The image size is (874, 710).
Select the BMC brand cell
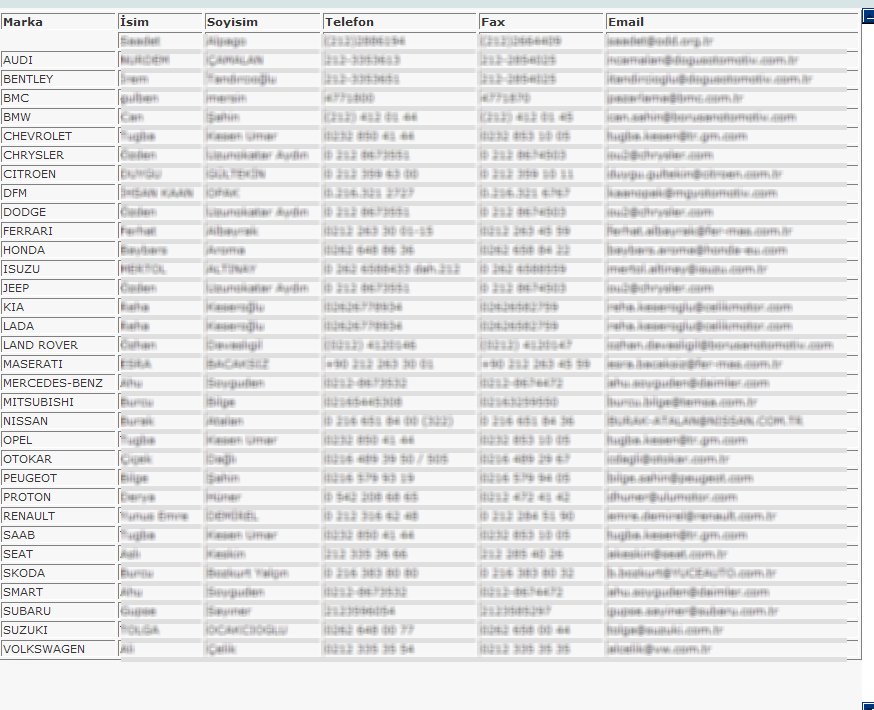pos(58,98)
